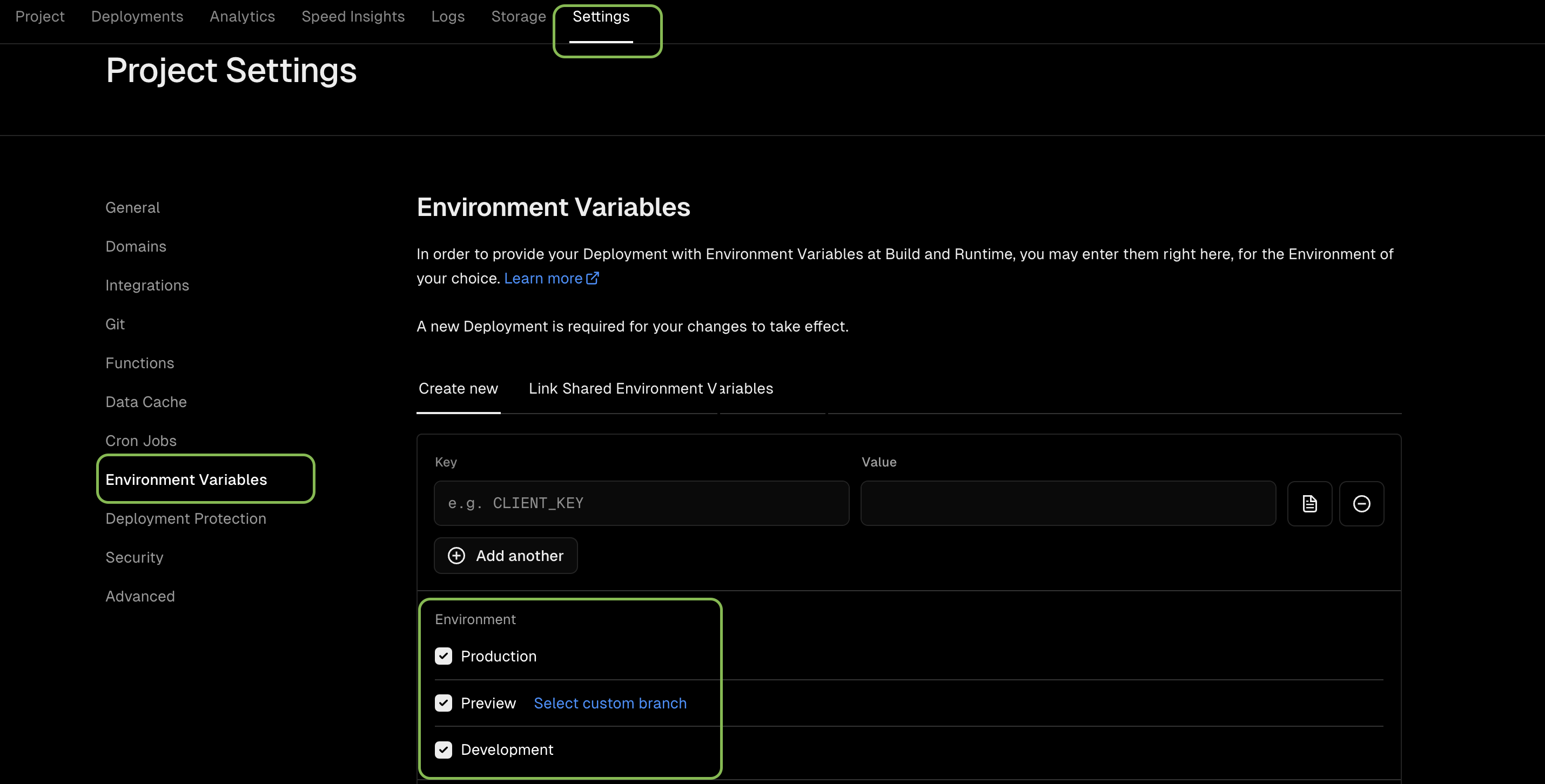The width and height of the screenshot is (1545, 784).
Task: Go to the Speed Insights tab
Action: click(x=353, y=17)
